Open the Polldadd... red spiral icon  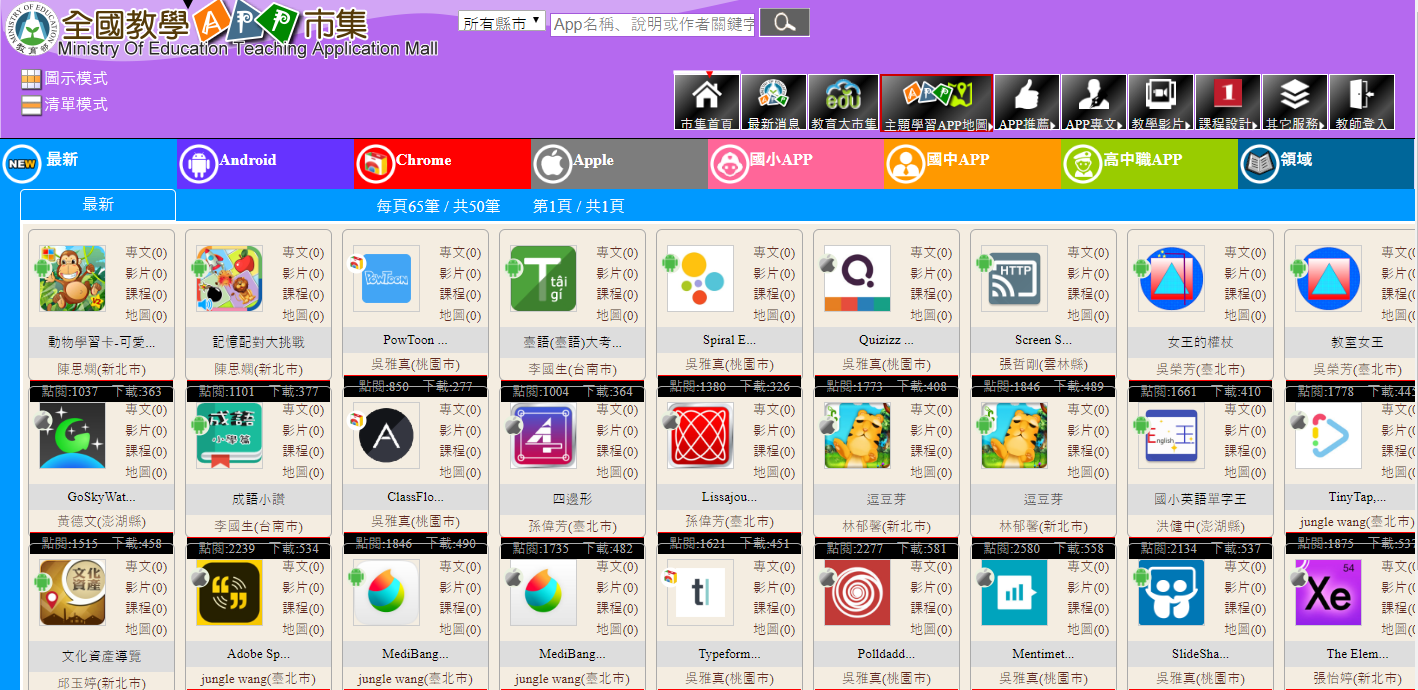(857, 593)
